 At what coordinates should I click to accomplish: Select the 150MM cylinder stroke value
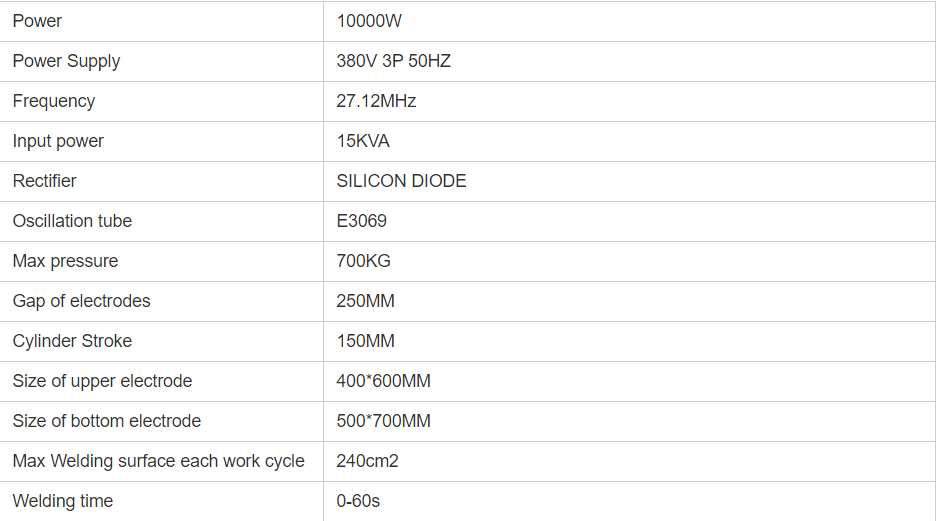(365, 341)
